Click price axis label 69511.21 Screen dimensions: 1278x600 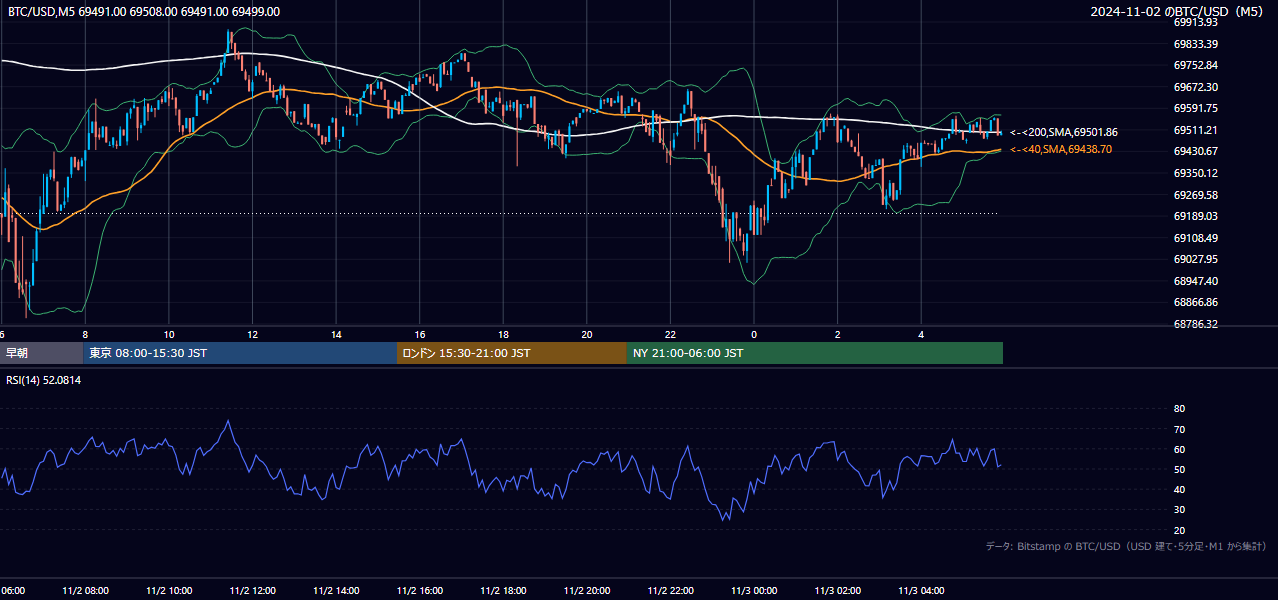coord(1195,130)
